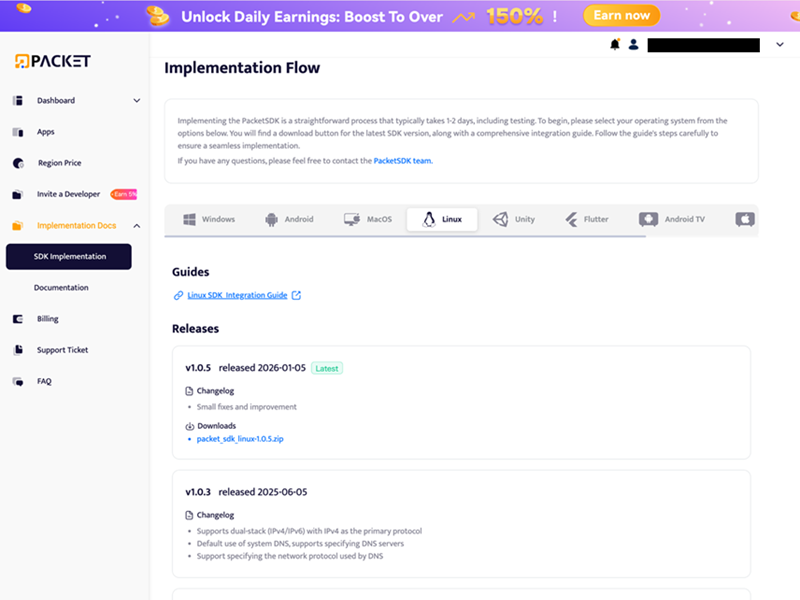Click "Small fixes and improvement" changelog entry
800x600 pixels.
(246, 407)
